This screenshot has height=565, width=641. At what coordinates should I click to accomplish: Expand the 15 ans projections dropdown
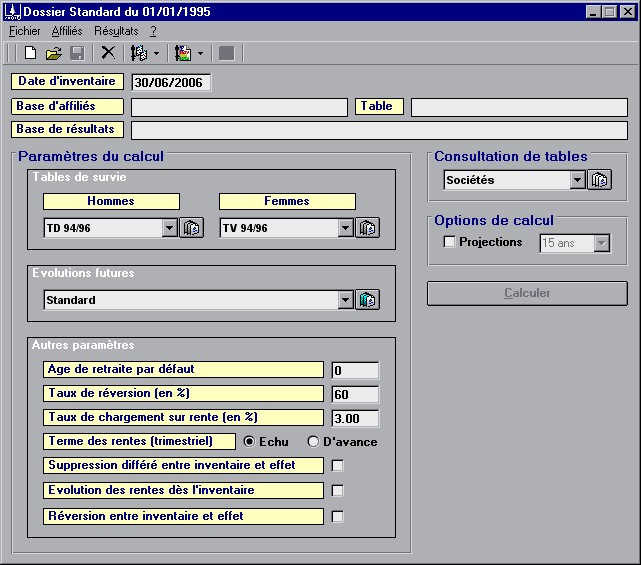pyautogui.click(x=601, y=243)
